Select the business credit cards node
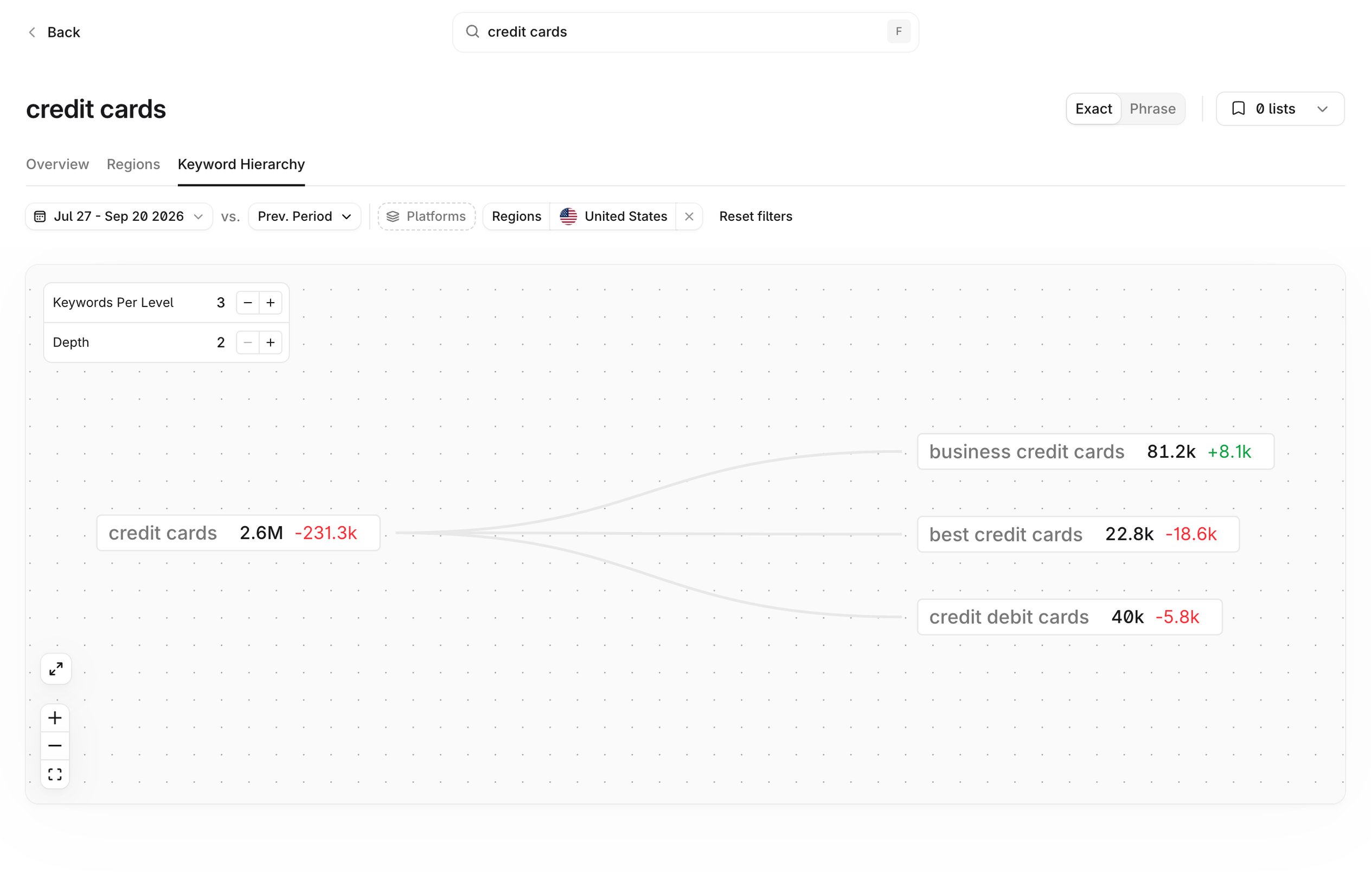The height and width of the screenshot is (881, 1372). 1095,451
